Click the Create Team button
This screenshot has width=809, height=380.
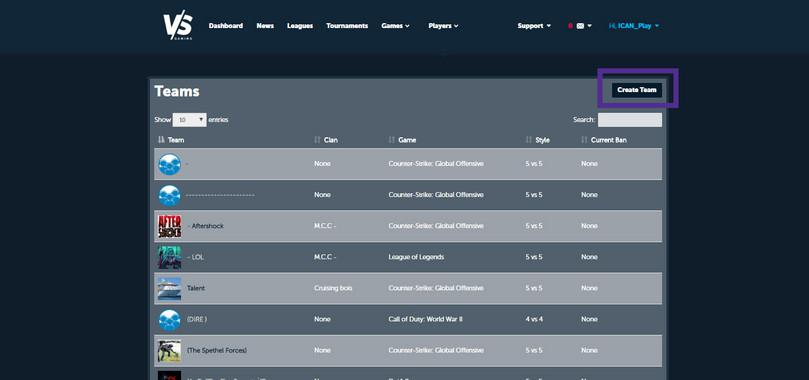(x=637, y=90)
